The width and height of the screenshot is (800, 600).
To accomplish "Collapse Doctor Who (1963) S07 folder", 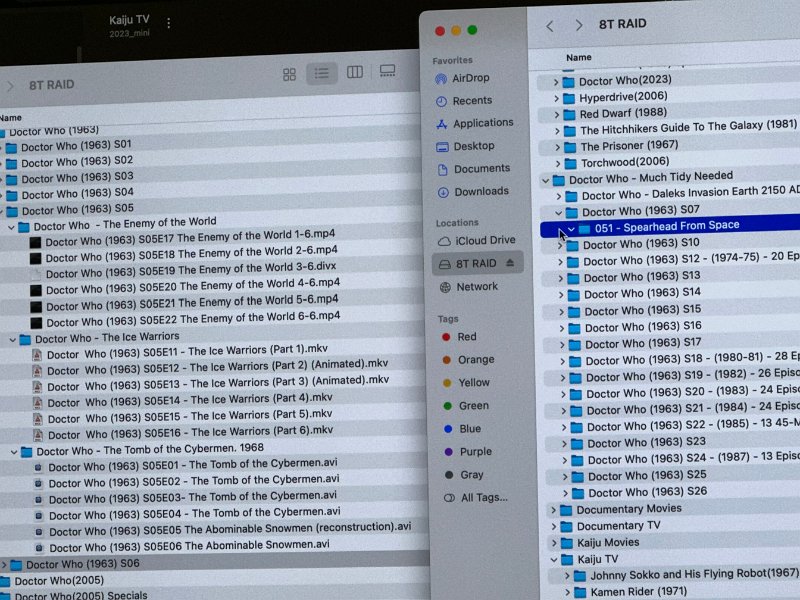I will [558, 213].
